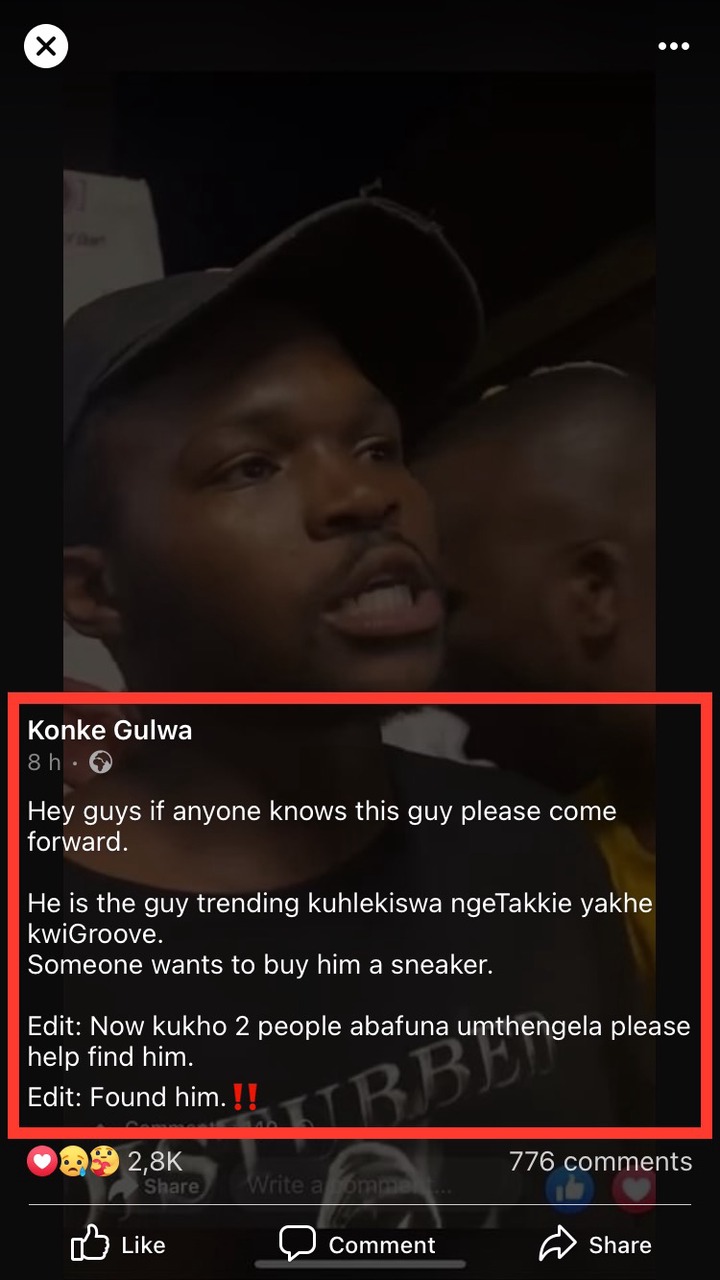Share the post using the Share arrow button
Viewport: 720px width, 1280px height.
click(595, 1244)
